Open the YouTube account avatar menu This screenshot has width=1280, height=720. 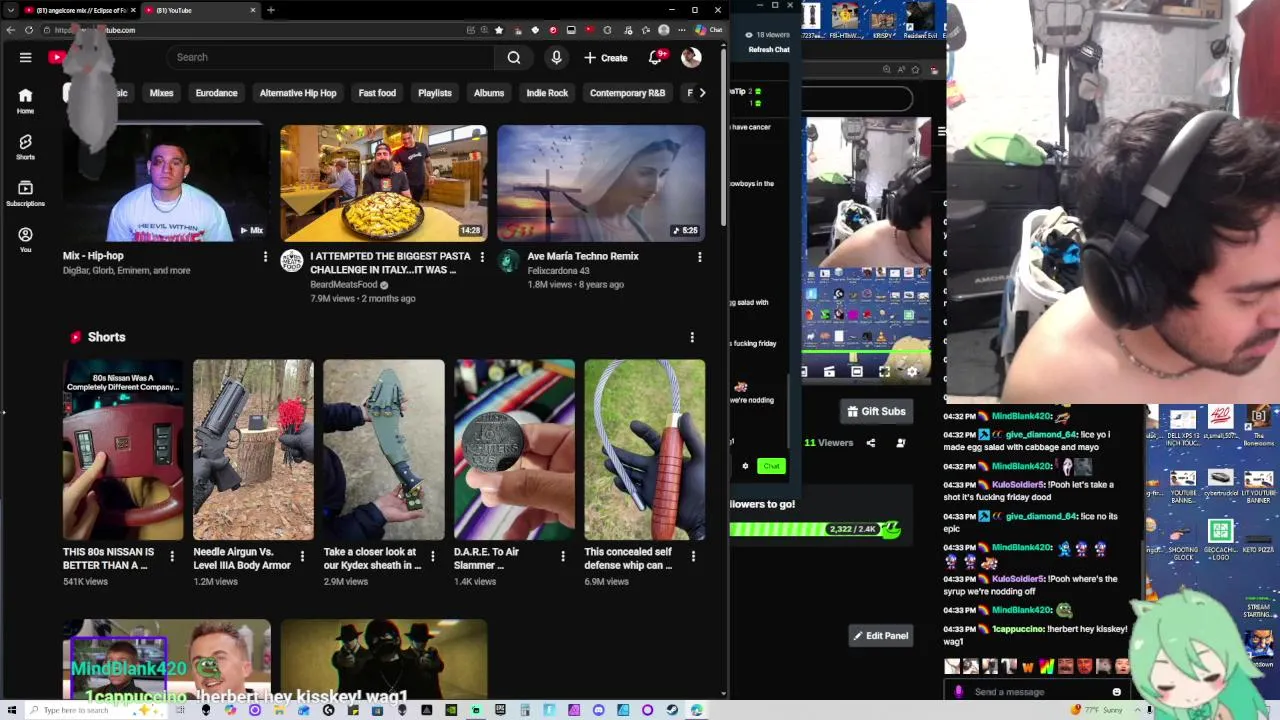[691, 57]
